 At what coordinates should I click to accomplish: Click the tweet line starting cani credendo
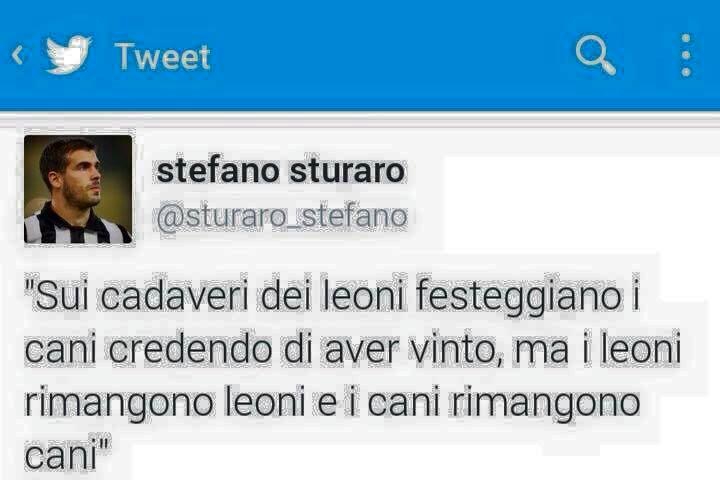coord(353,350)
